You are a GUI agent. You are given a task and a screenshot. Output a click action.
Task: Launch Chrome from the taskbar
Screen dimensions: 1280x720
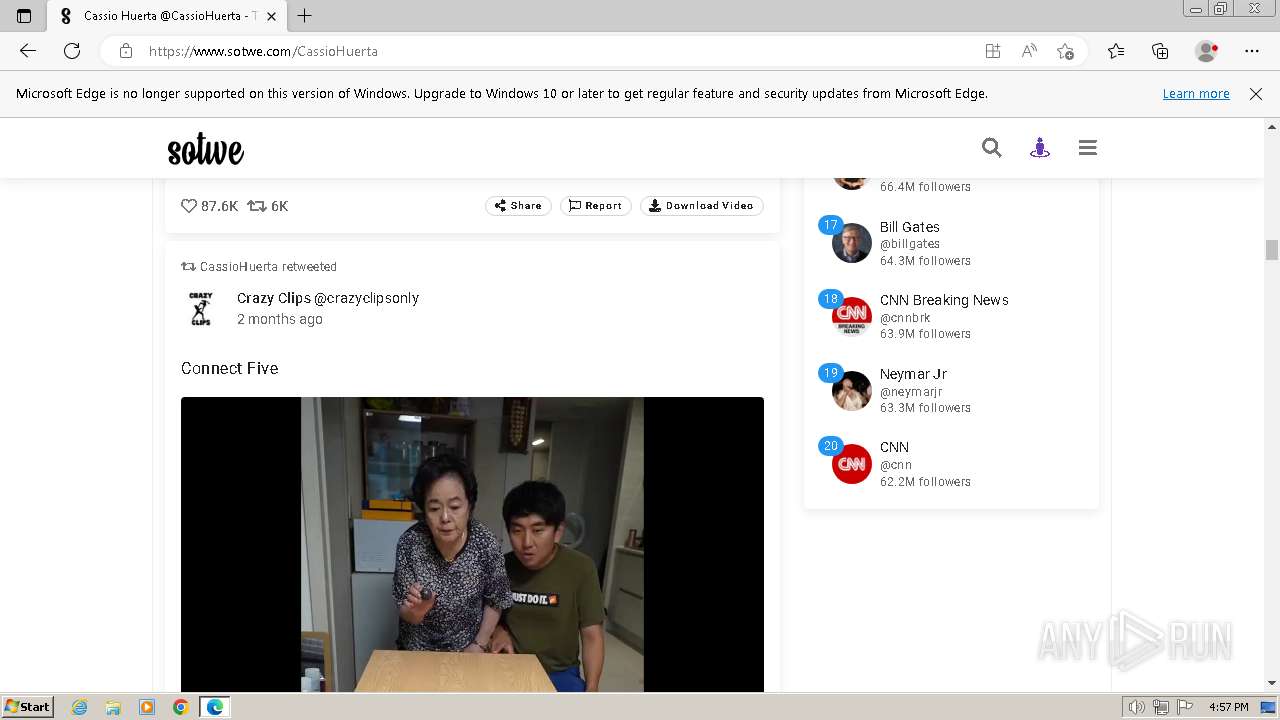pyautogui.click(x=180, y=707)
